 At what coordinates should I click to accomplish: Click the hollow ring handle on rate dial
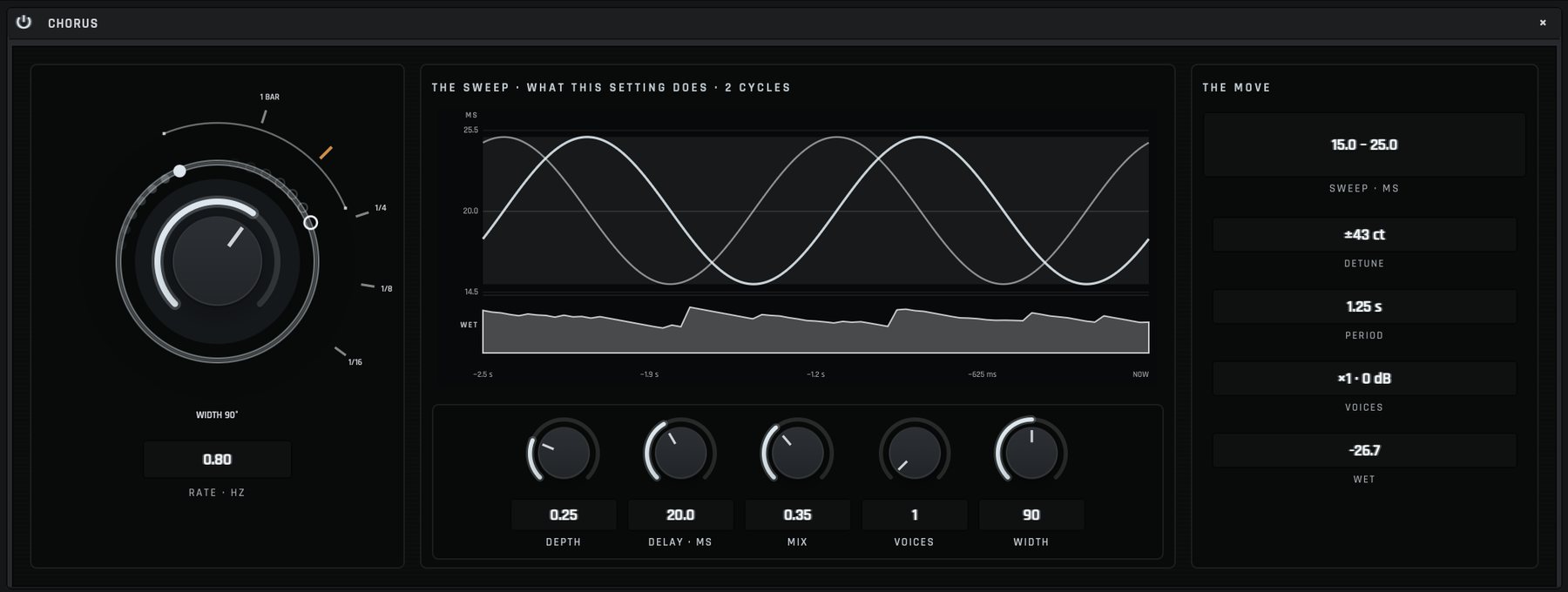(x=310, y=223)
